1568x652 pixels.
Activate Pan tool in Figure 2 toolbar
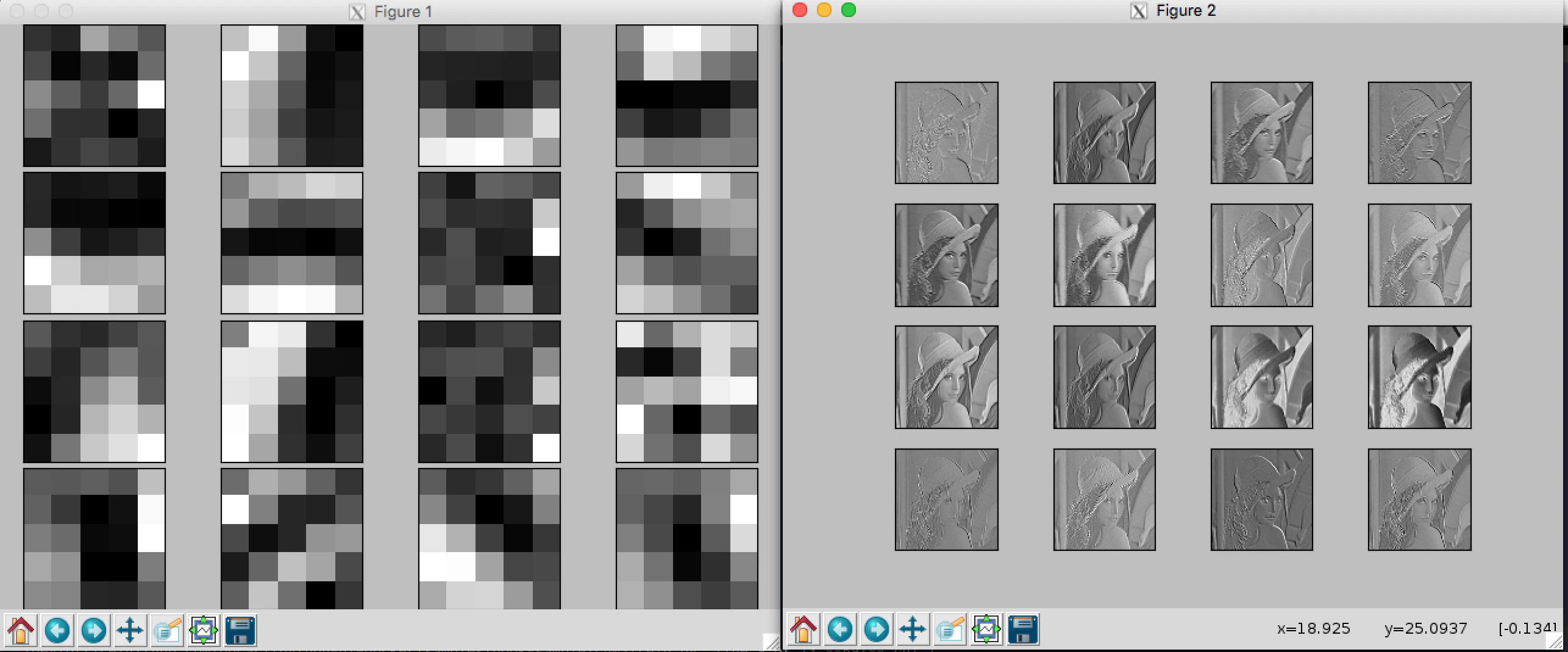(913, 629)
